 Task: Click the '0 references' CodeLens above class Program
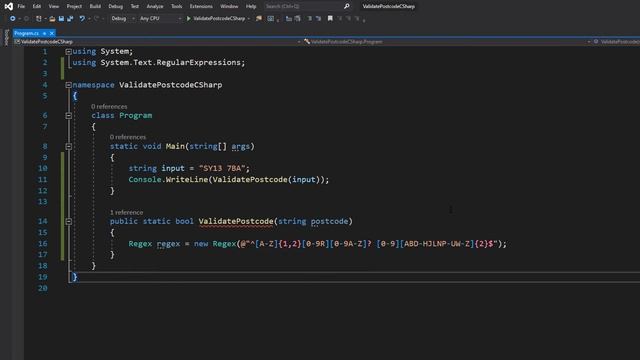pyautogui.click(x=109, y=107)
